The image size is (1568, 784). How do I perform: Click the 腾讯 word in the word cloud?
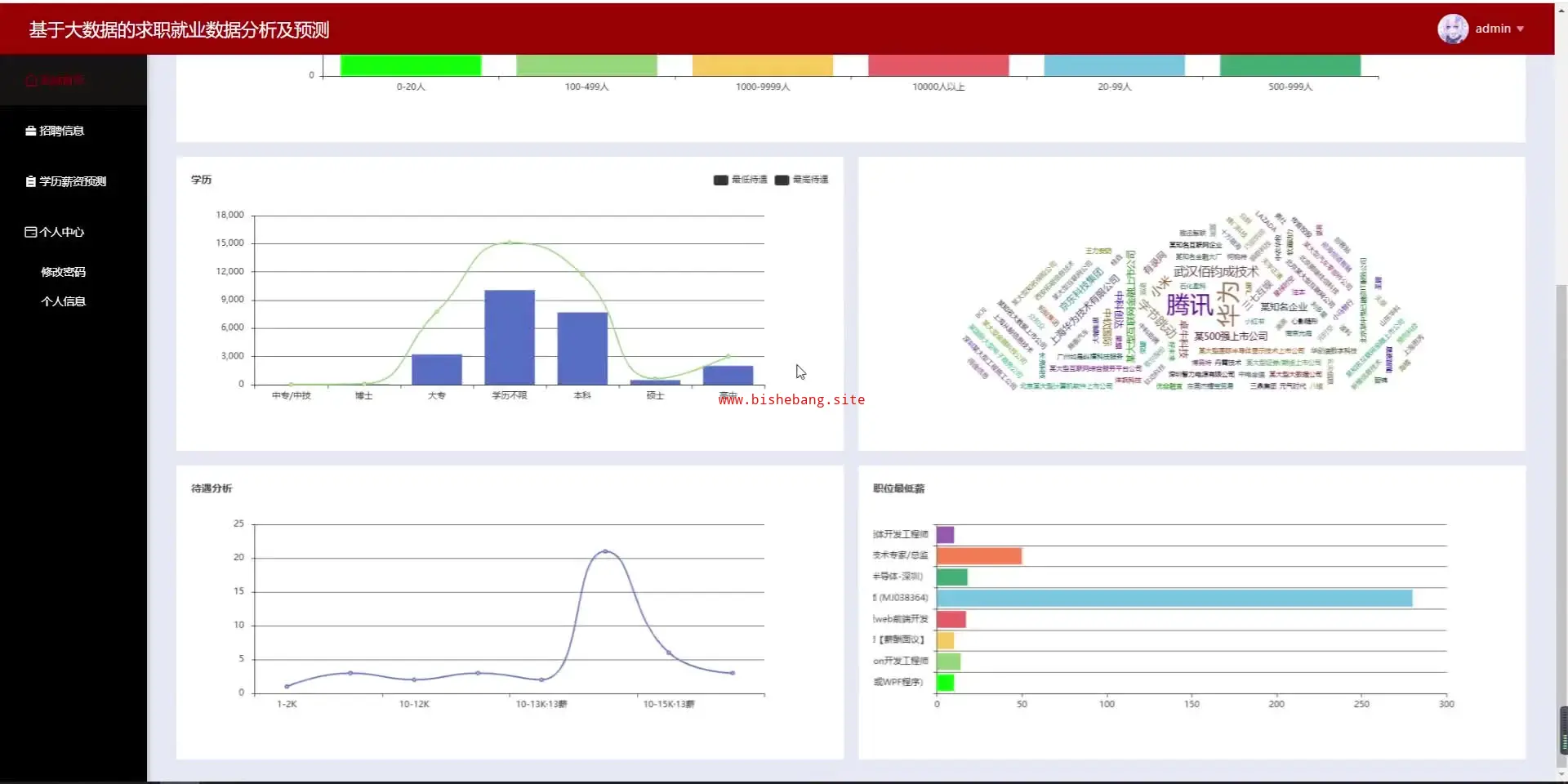(x=1189, y=305)
